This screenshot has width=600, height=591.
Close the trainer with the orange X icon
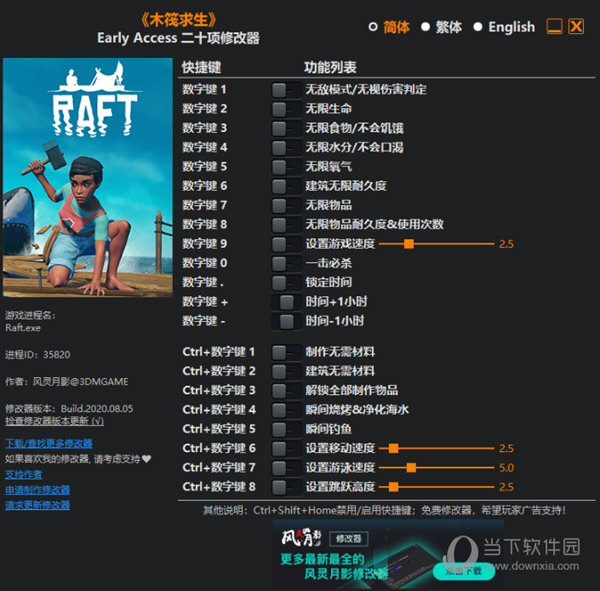tap(576, 27)
